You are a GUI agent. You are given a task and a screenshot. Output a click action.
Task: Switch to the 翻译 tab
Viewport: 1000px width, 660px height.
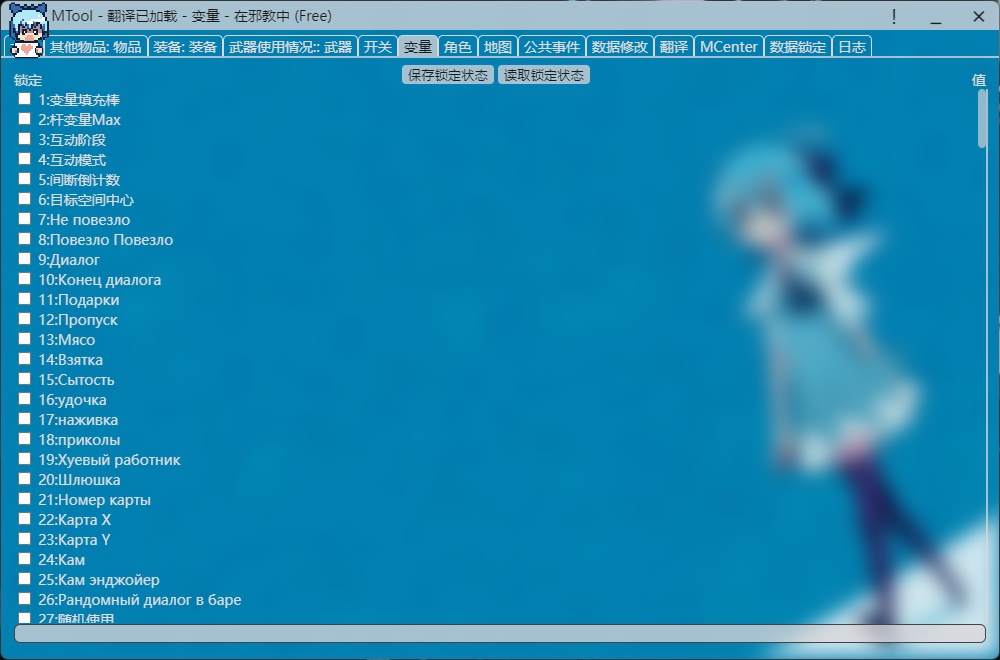pyautogui.click(x=674, y=45)
